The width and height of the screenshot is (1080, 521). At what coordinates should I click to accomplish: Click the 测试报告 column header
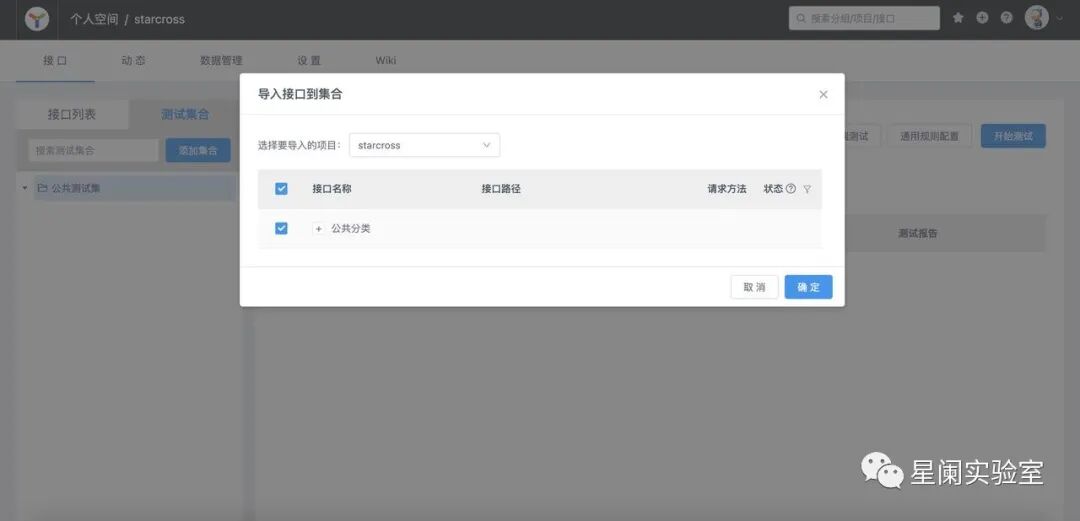click(x=917, y=233)
